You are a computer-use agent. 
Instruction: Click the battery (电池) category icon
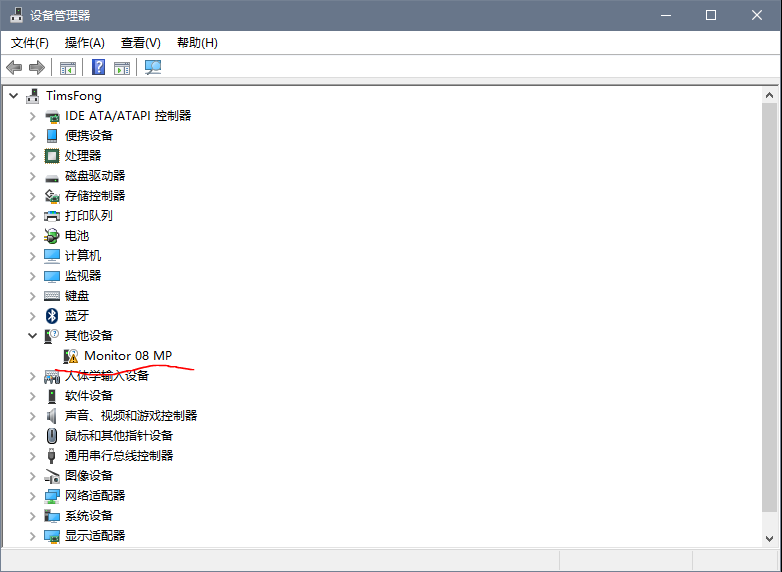[53, 235]
